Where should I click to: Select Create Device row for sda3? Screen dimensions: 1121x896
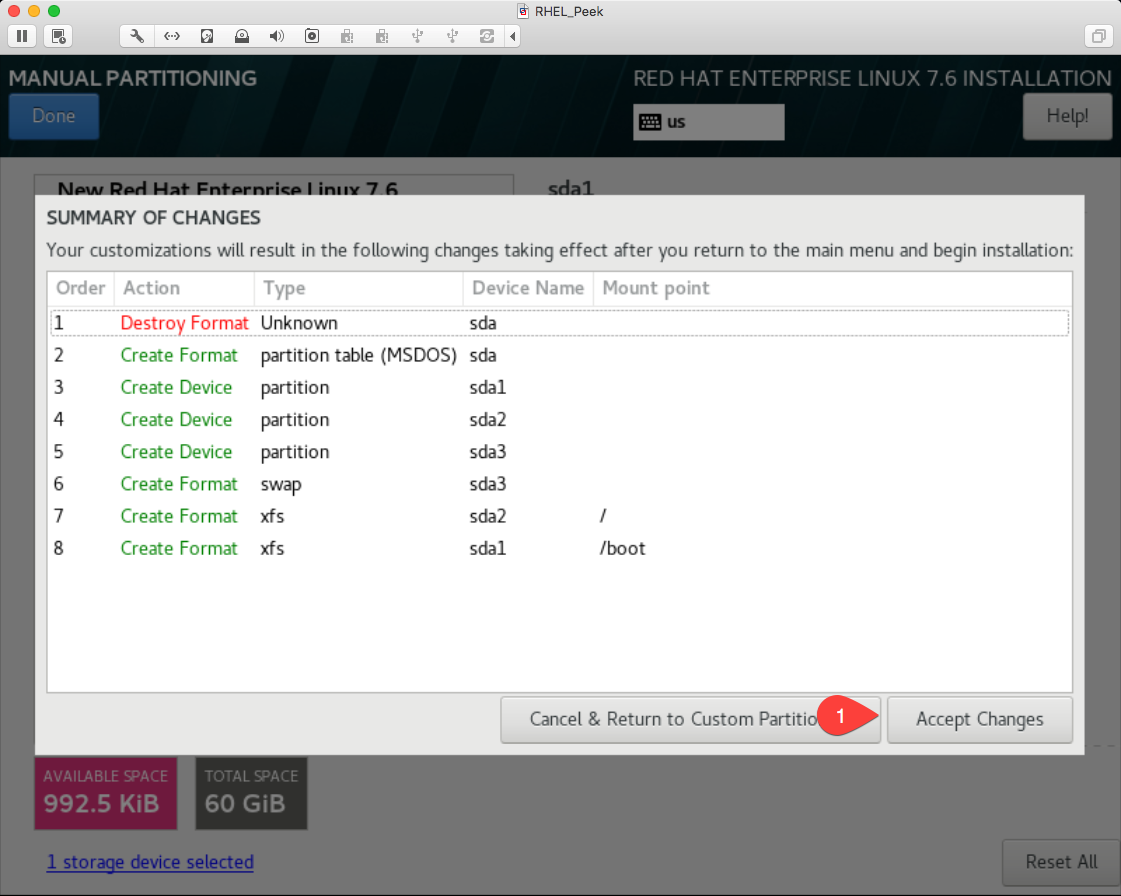(x=560, y=452)
